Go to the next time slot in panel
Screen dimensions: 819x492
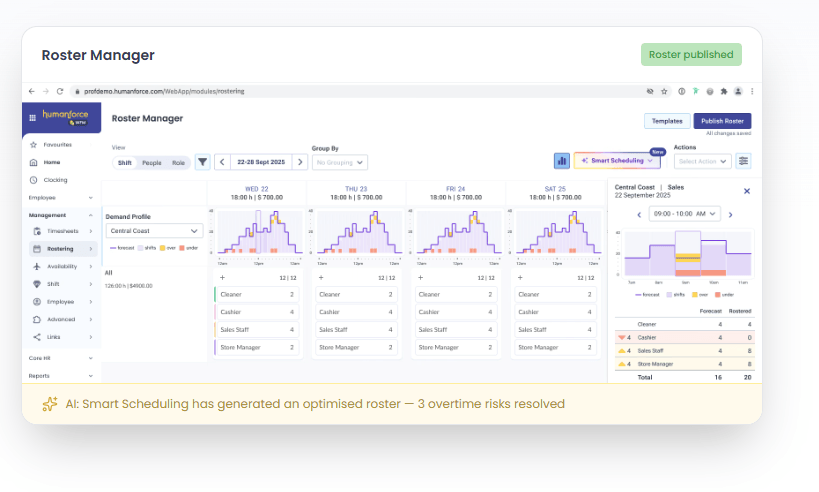pos(730,215)
